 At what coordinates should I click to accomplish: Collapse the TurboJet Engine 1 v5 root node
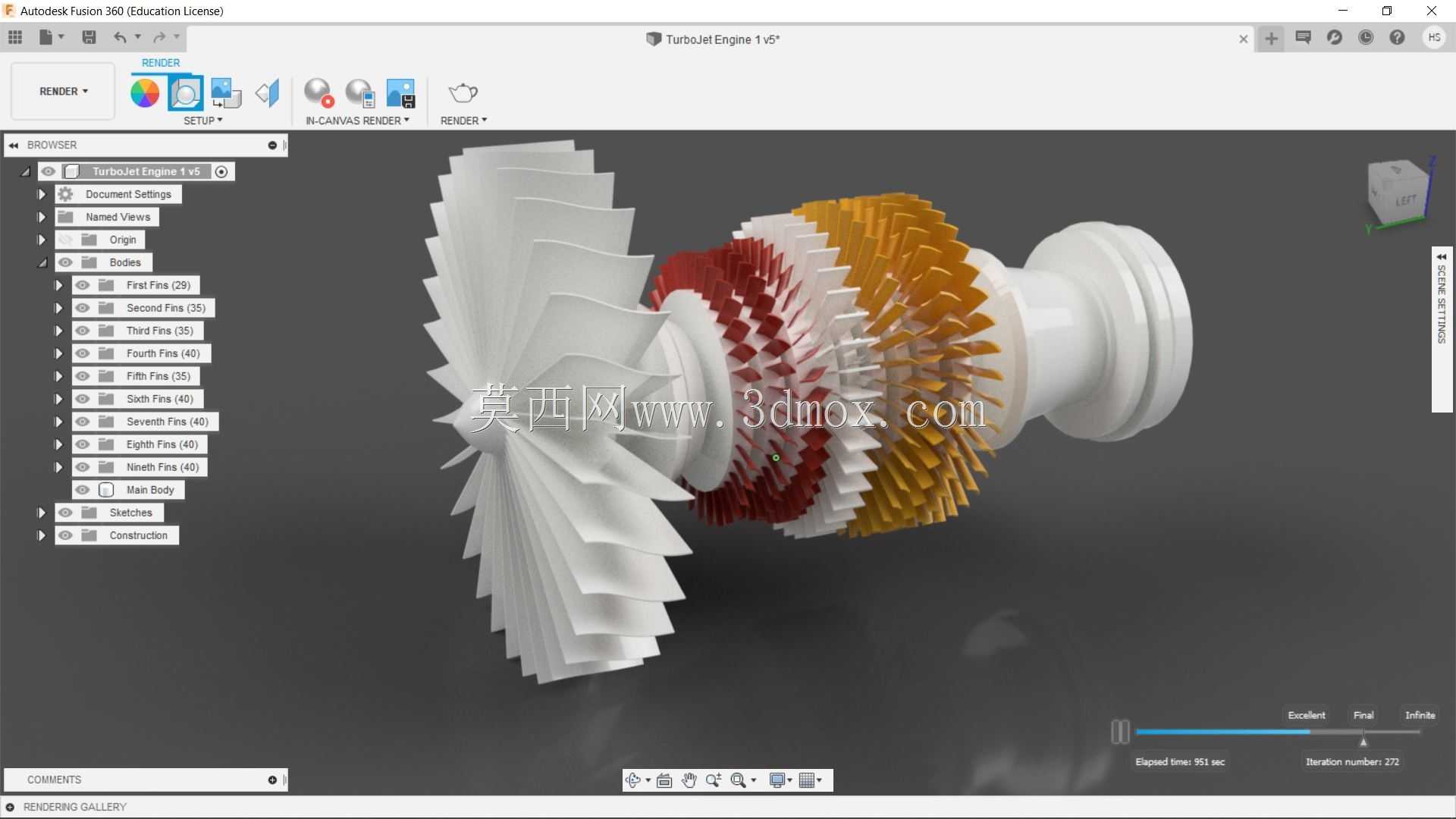pyautogui.click(x=25, y=171)
